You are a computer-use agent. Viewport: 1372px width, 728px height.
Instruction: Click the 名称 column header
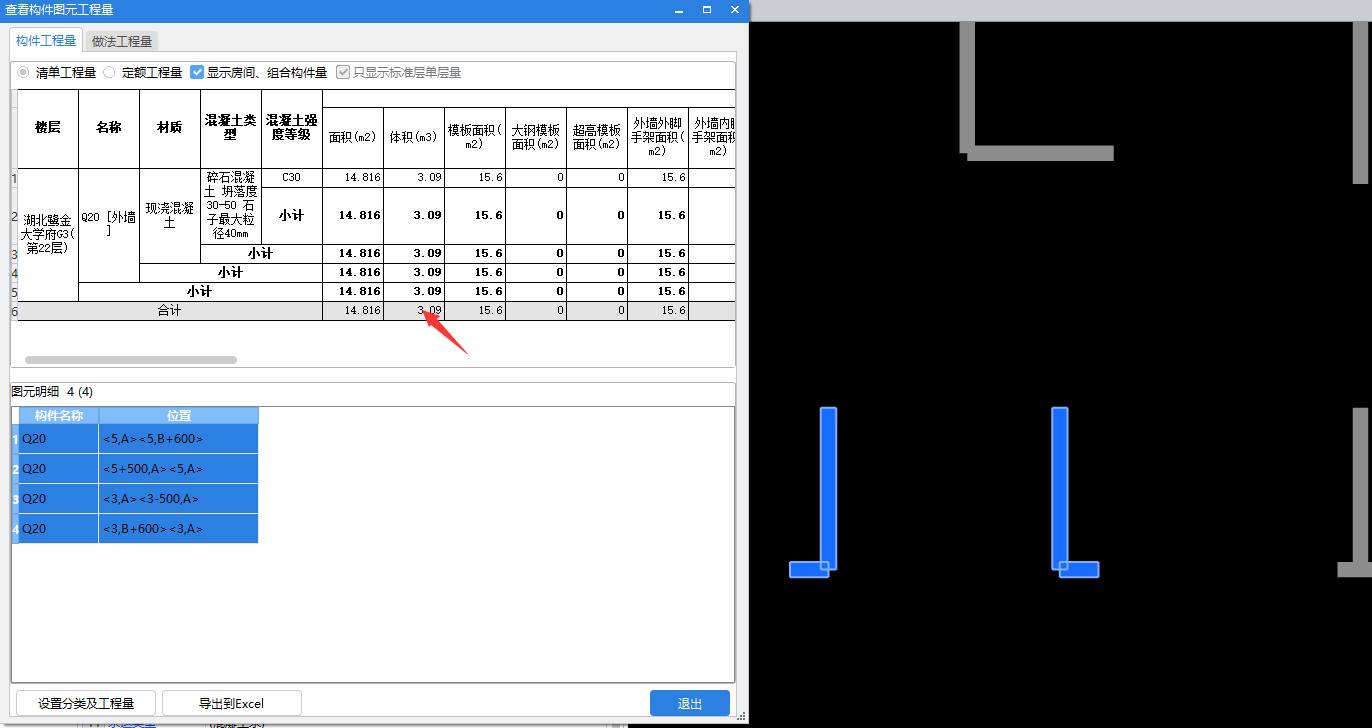(x=109, y=128)
